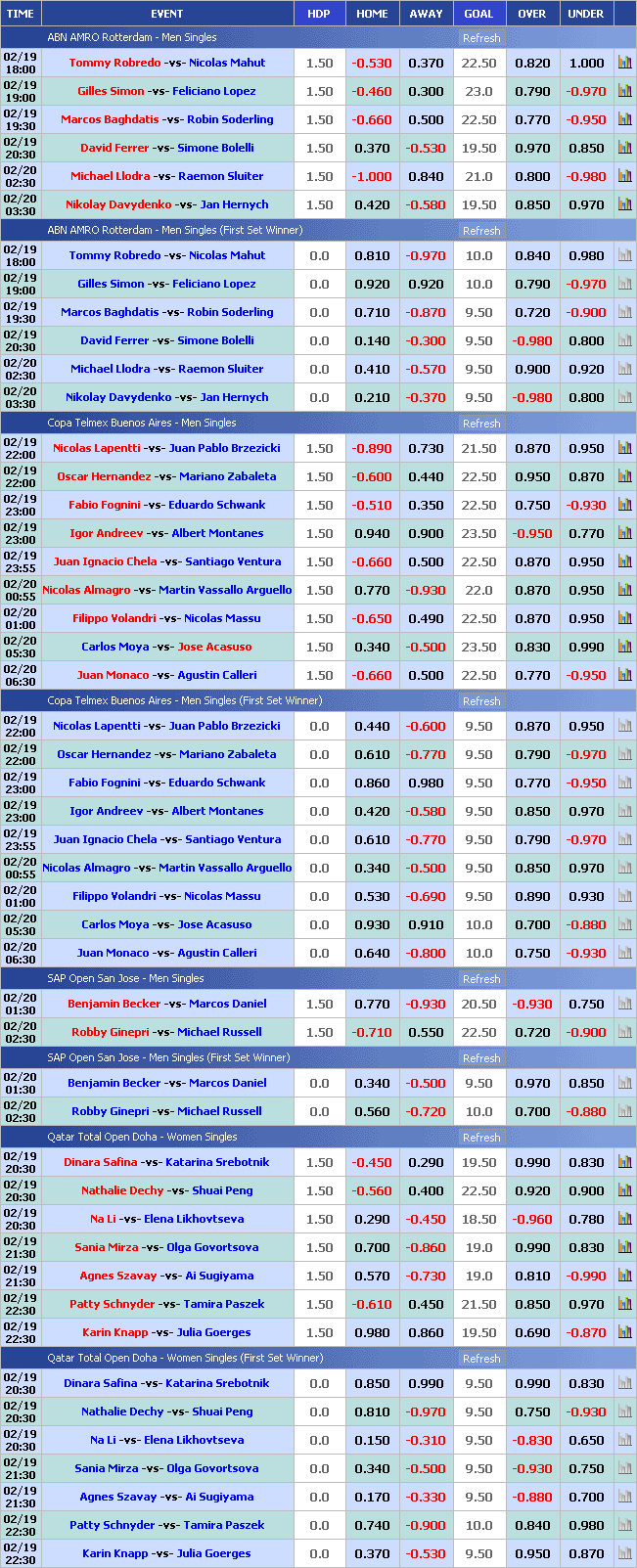Screen dimensions: 637x1568
Task: Open chart icon for Nicolas Lapentti 1.50 handicap row
Action: point(624,448)
